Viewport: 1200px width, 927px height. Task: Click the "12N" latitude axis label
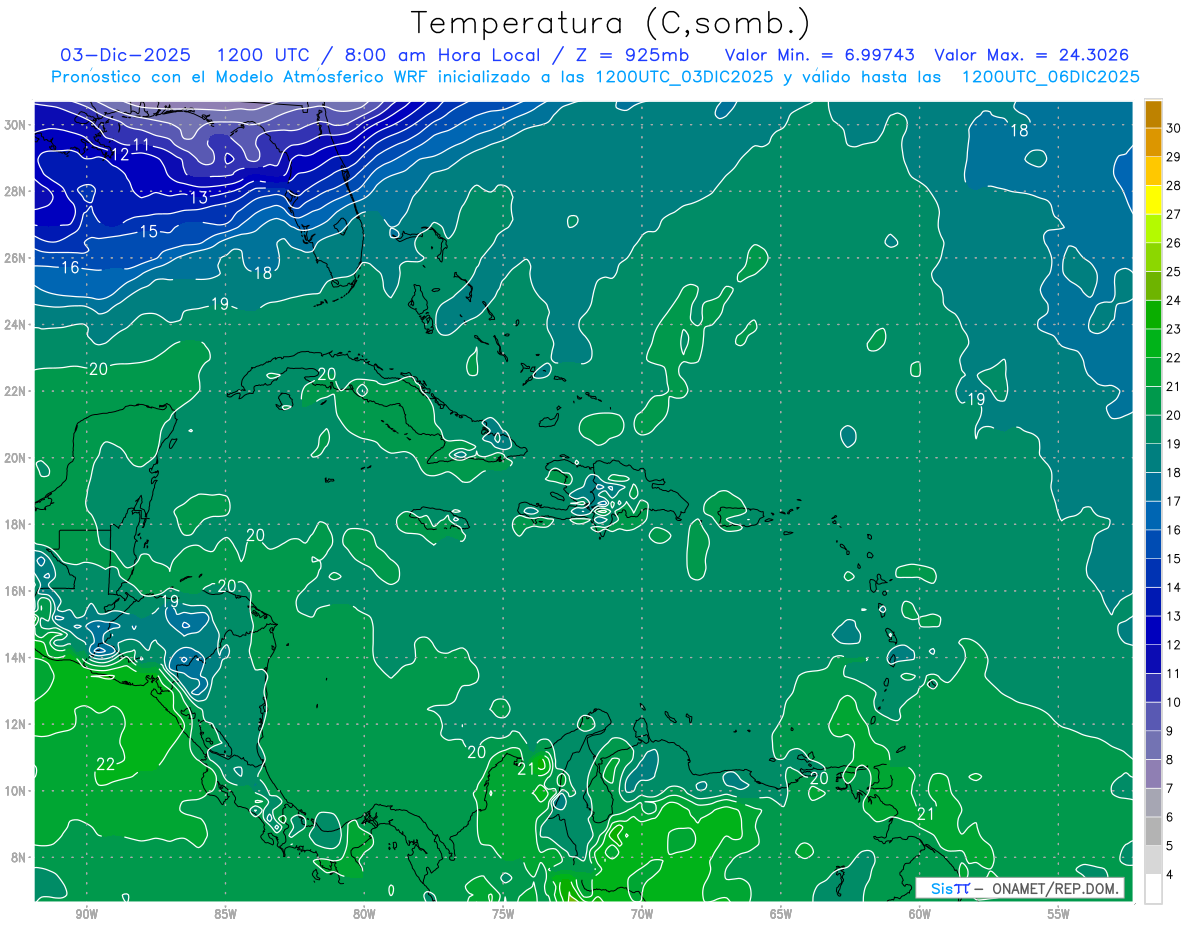[16, 724]
